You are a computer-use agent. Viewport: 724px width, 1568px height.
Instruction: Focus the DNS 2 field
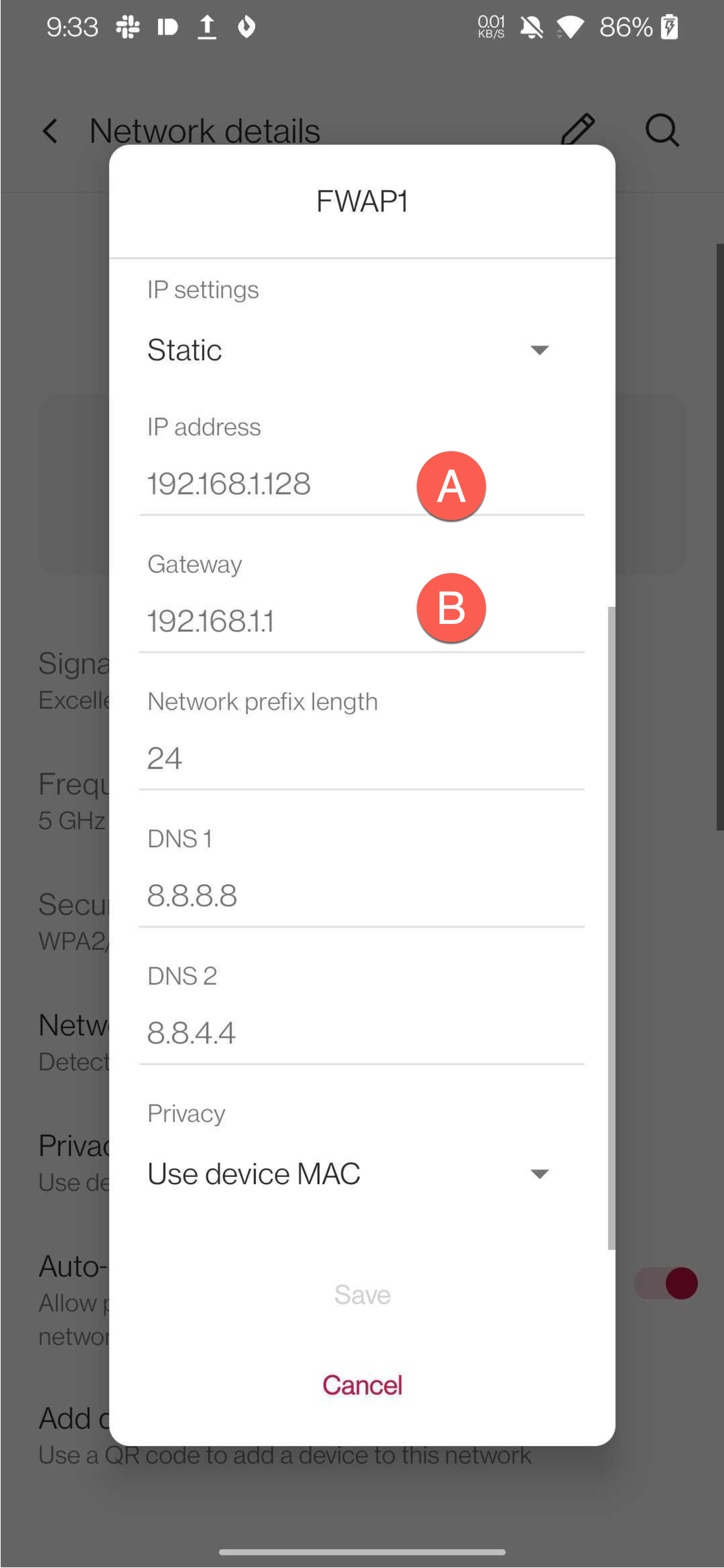pyautogui.click(x=361, y=1033)
